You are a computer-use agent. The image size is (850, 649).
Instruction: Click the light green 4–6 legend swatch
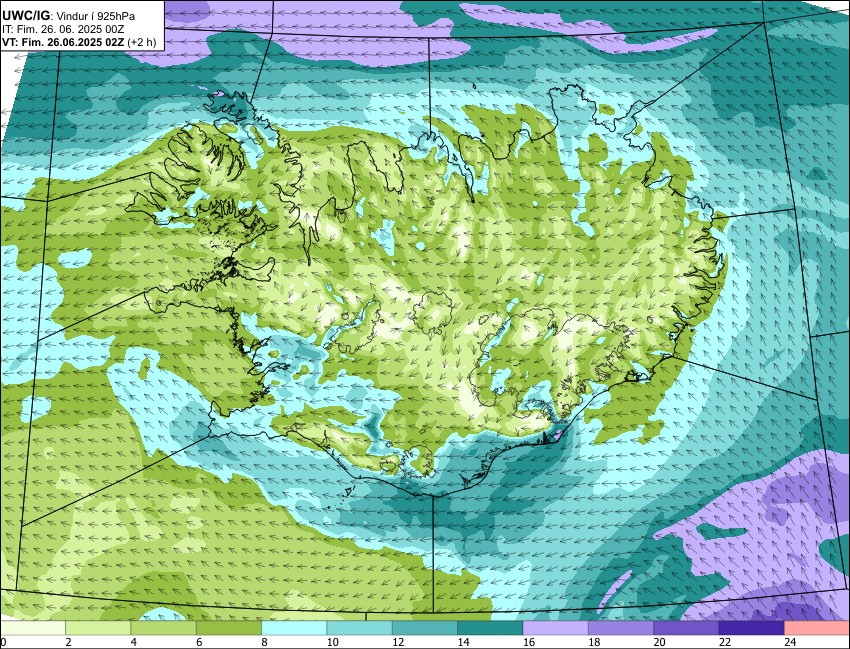pos(163,628)
